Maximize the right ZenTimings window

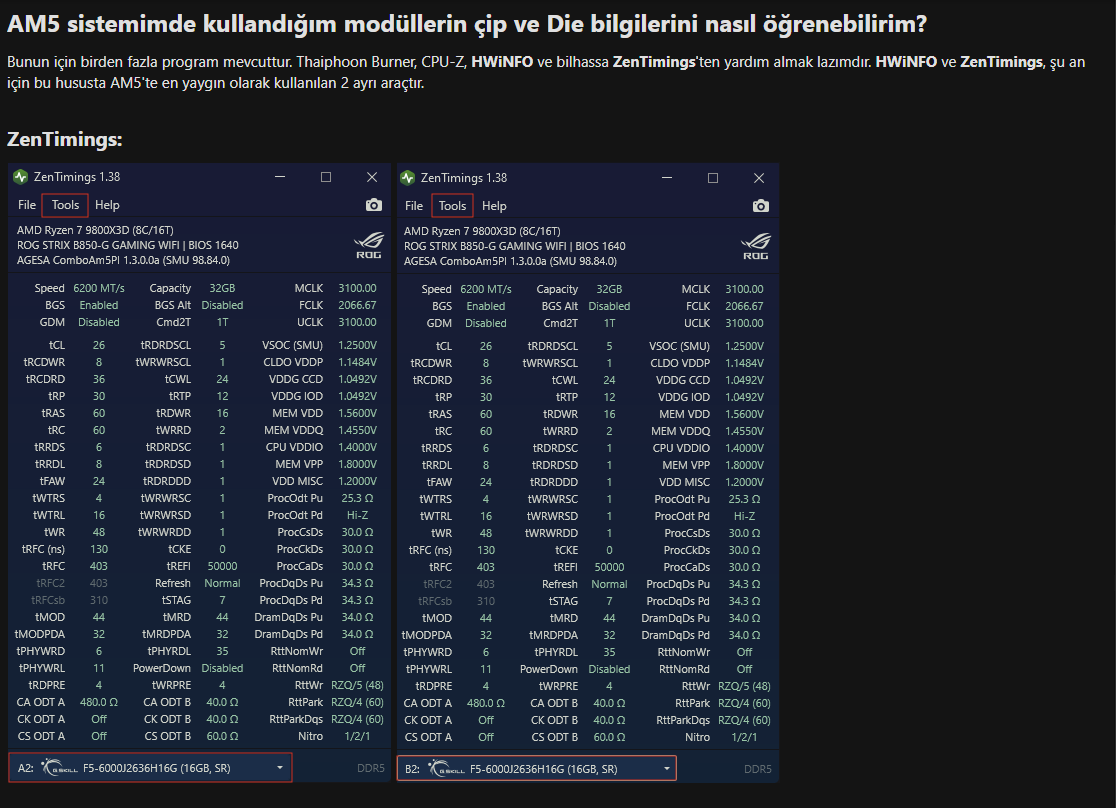(x=712, y=177)
